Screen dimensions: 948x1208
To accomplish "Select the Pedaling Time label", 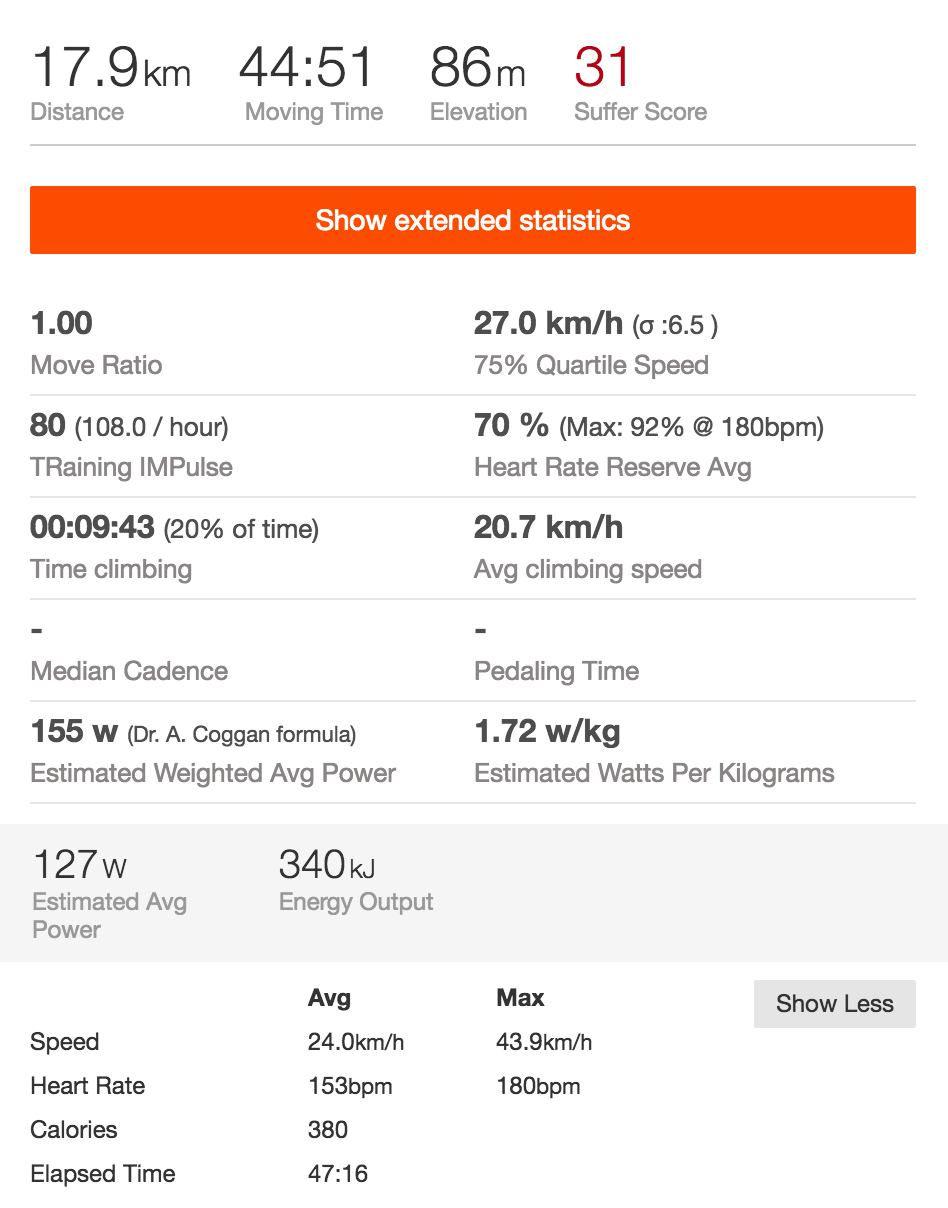I will click(x=556, y=671).
